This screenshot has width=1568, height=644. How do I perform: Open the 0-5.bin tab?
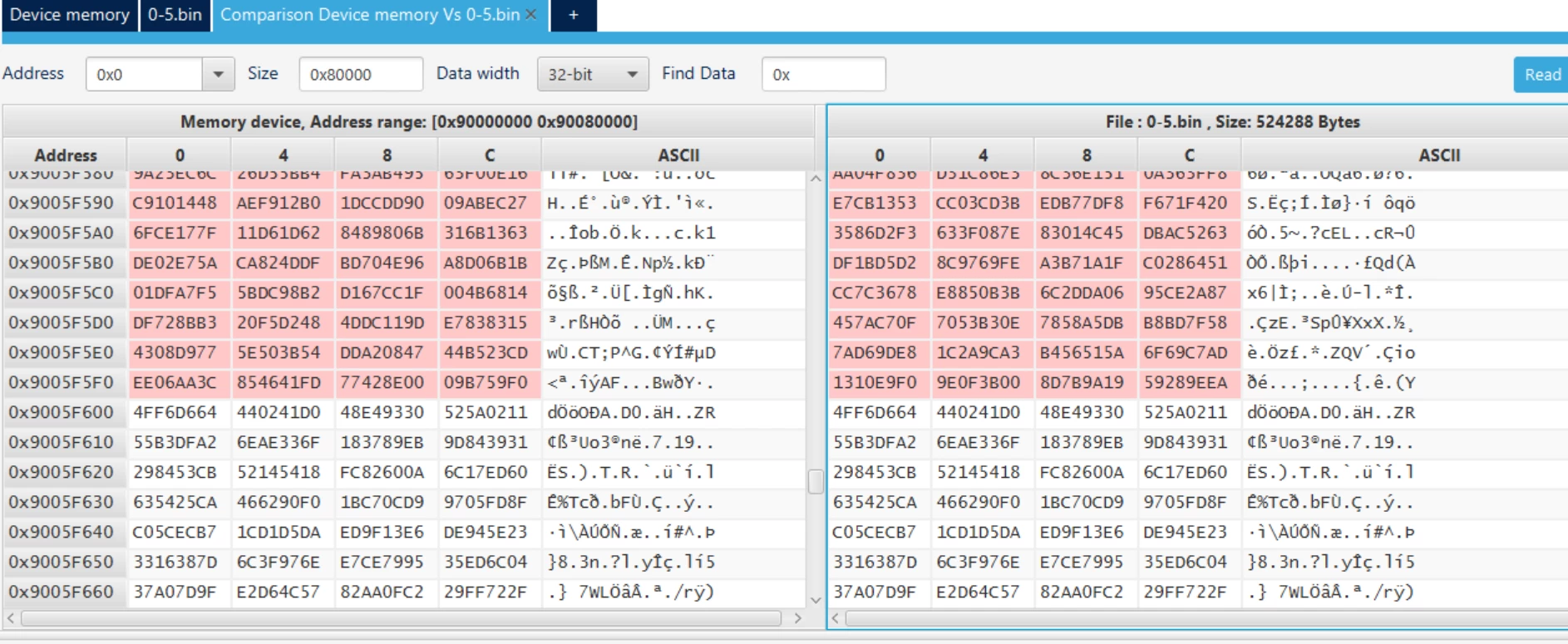click(x=175, y=15)
